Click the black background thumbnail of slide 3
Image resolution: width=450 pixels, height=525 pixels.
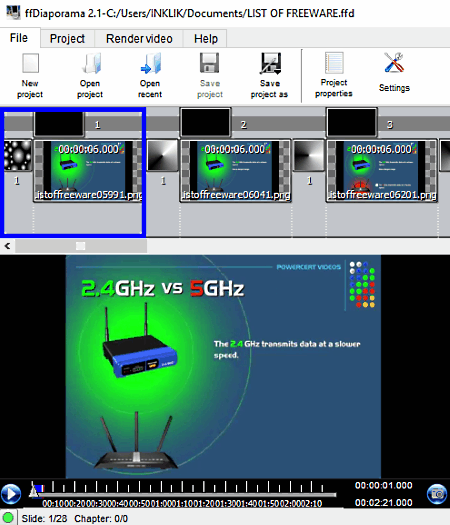point(352,122)
